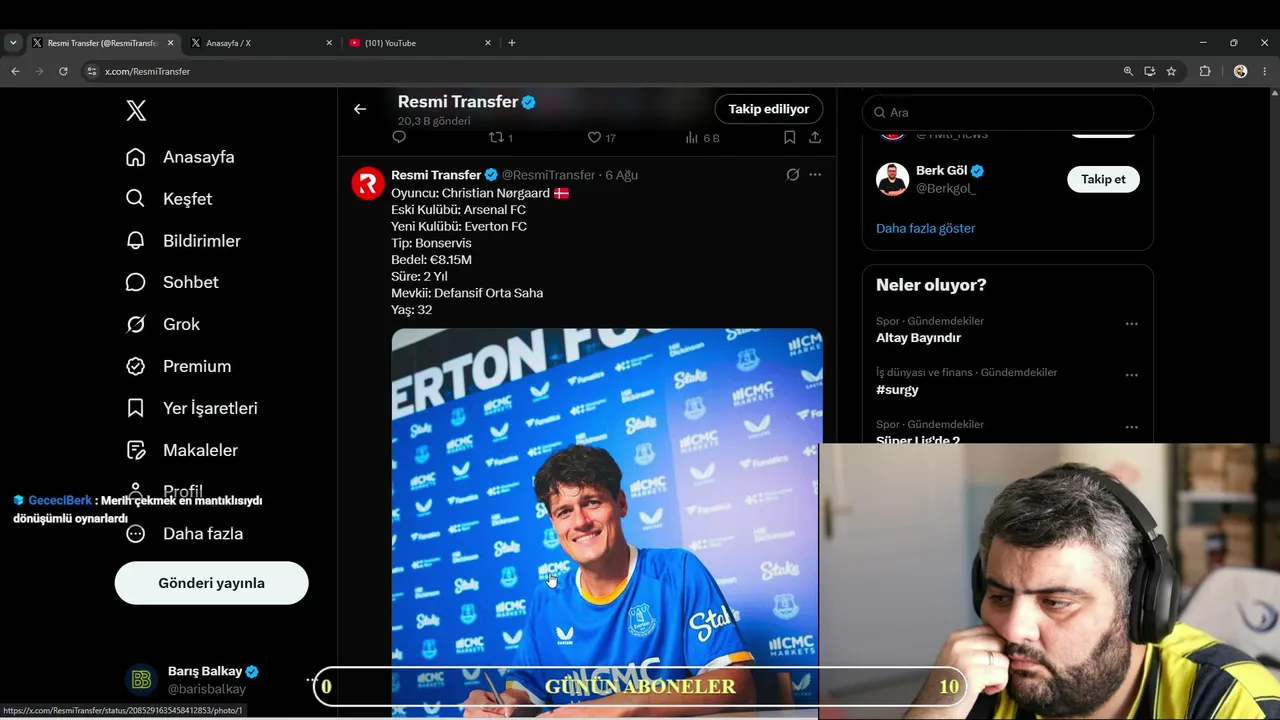This screenshot has width=1280, height=720.
Task: Repost the previous post with 1 repost
Action: click(500, 137)
